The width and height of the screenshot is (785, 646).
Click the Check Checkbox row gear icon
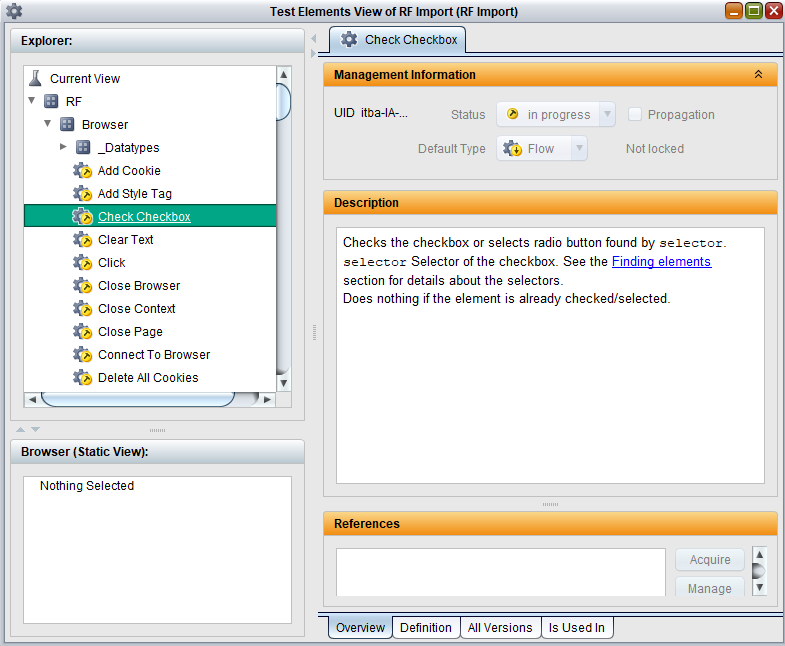pyautogui.click(x=83, y=217)
